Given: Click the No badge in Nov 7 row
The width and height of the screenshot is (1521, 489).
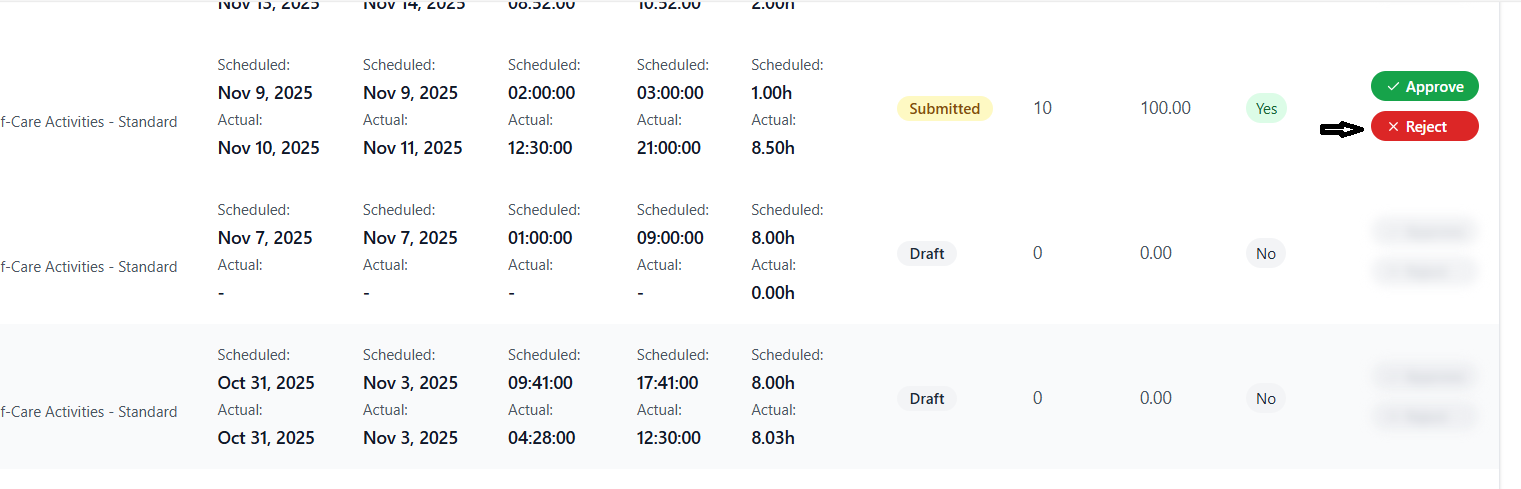Looking at the screenshot, I should coord(1265,253).
